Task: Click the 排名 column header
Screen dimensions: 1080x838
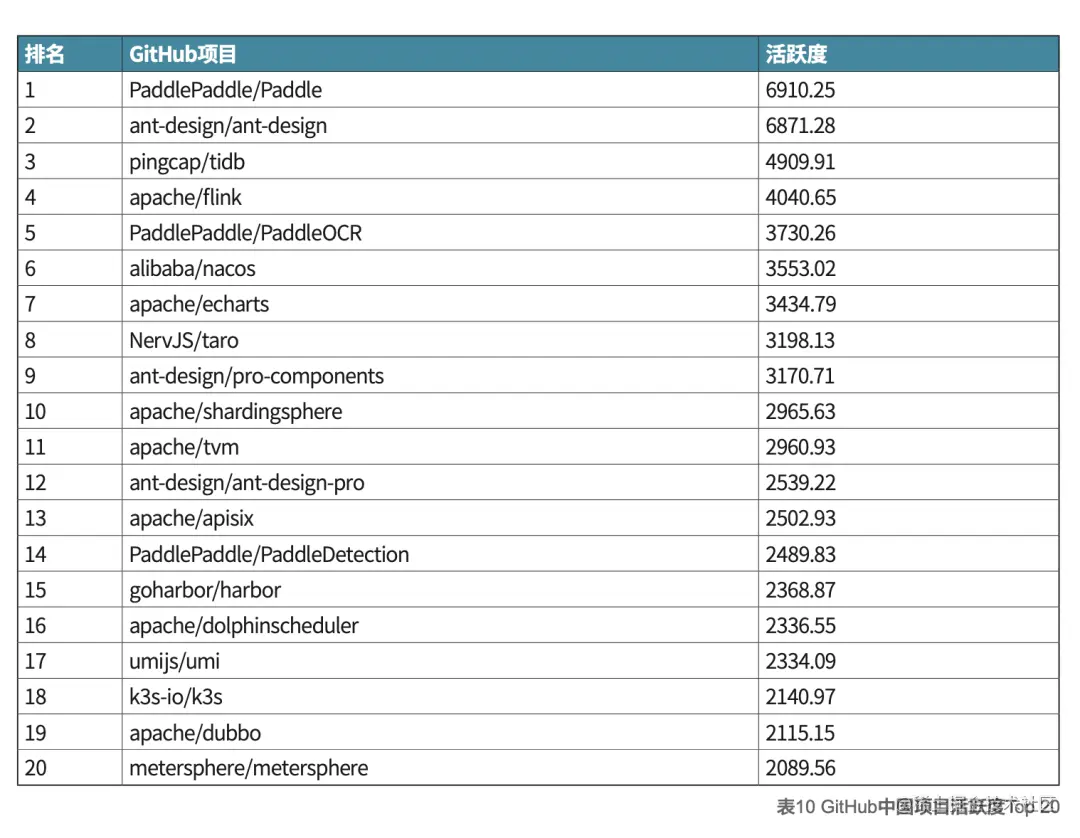Action: (70, 54)
